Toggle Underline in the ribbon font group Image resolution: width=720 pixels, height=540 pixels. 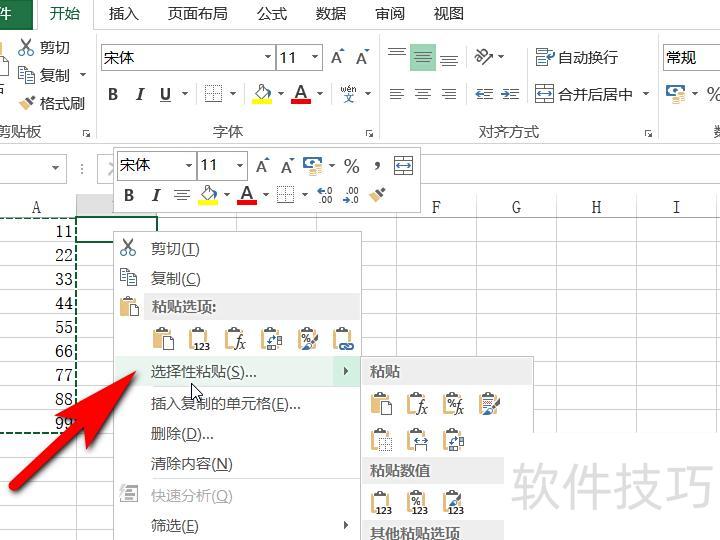click(165, 94)
